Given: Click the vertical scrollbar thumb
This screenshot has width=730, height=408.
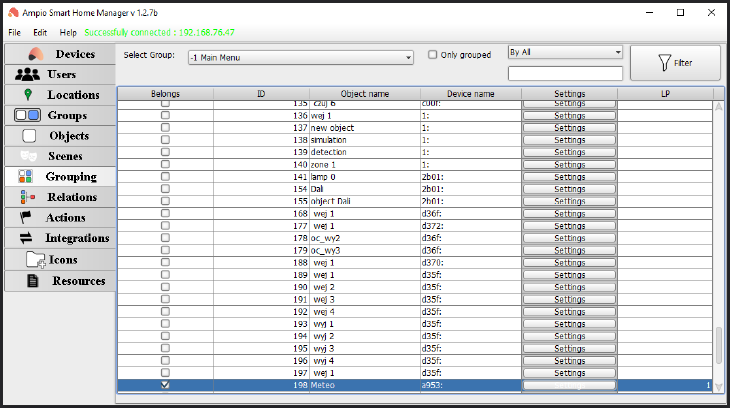Looking at the screenshot, I should (x=719, y=346).
